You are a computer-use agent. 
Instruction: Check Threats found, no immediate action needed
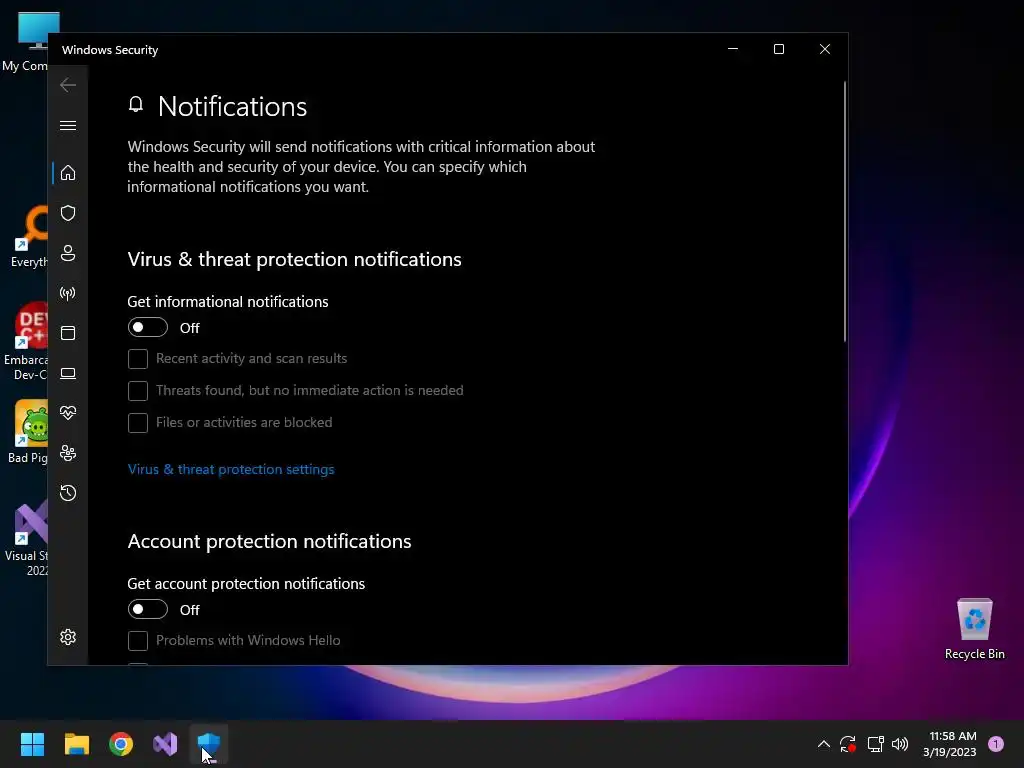(138, 391)
